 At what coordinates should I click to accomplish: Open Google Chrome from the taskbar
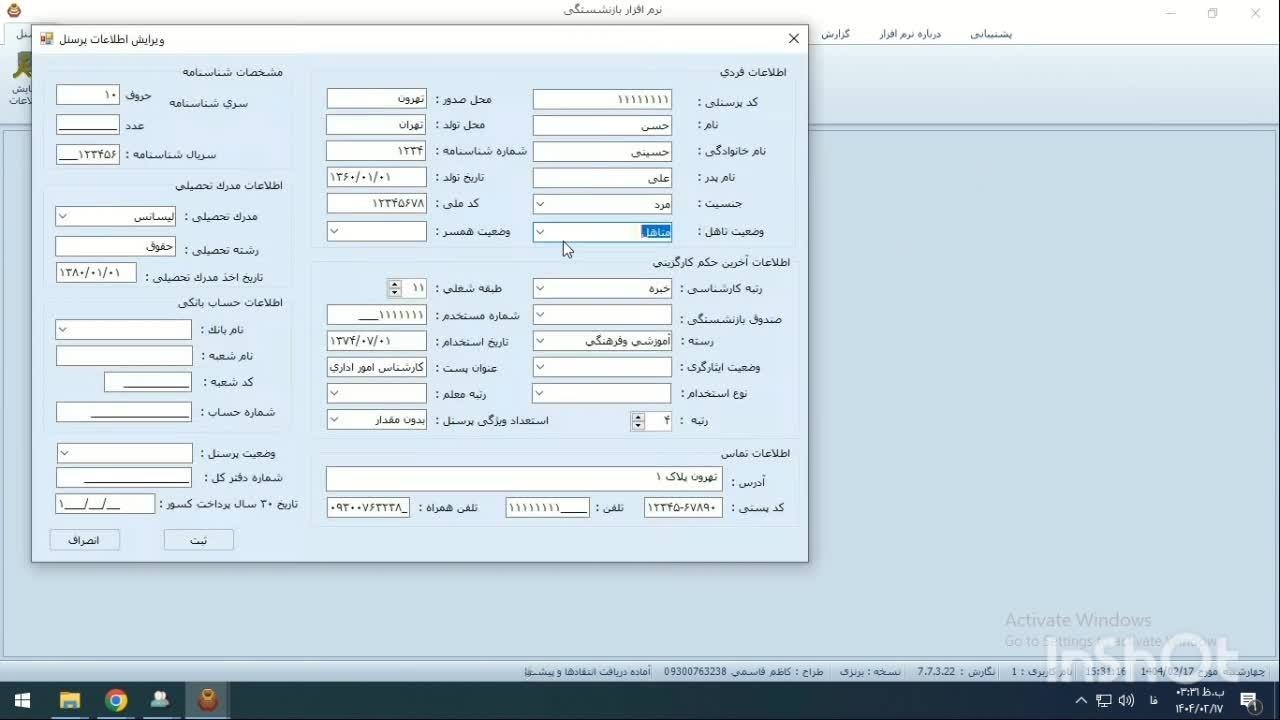pos(117,700)
